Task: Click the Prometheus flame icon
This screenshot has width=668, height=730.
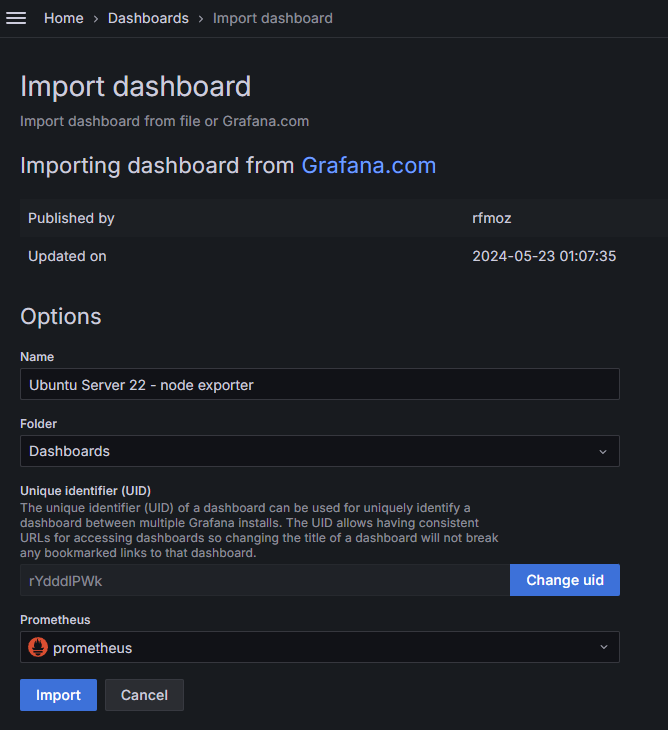Action: tap(38, 647)
